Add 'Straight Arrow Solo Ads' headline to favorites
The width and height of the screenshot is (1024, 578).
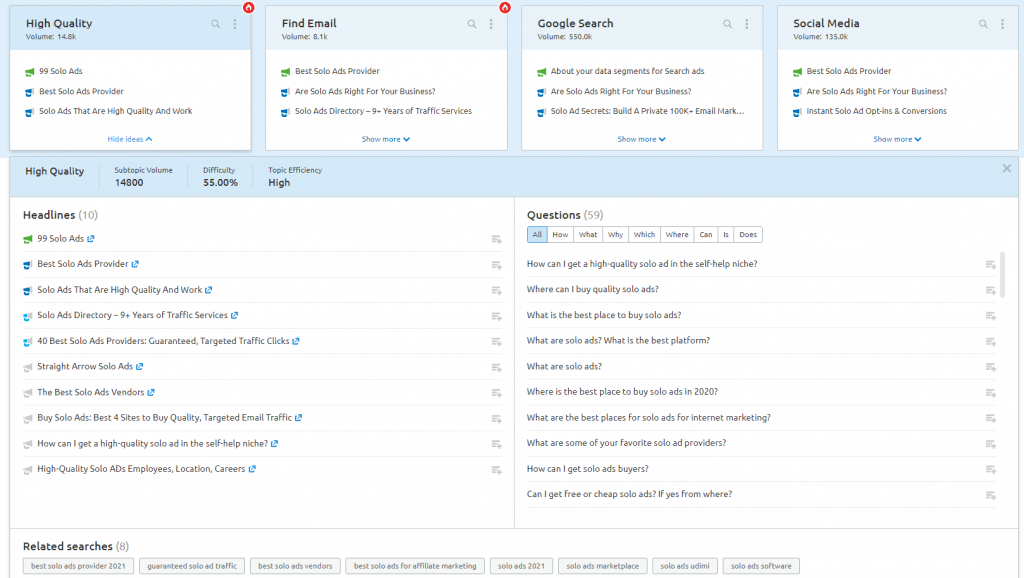click(496, 367)
